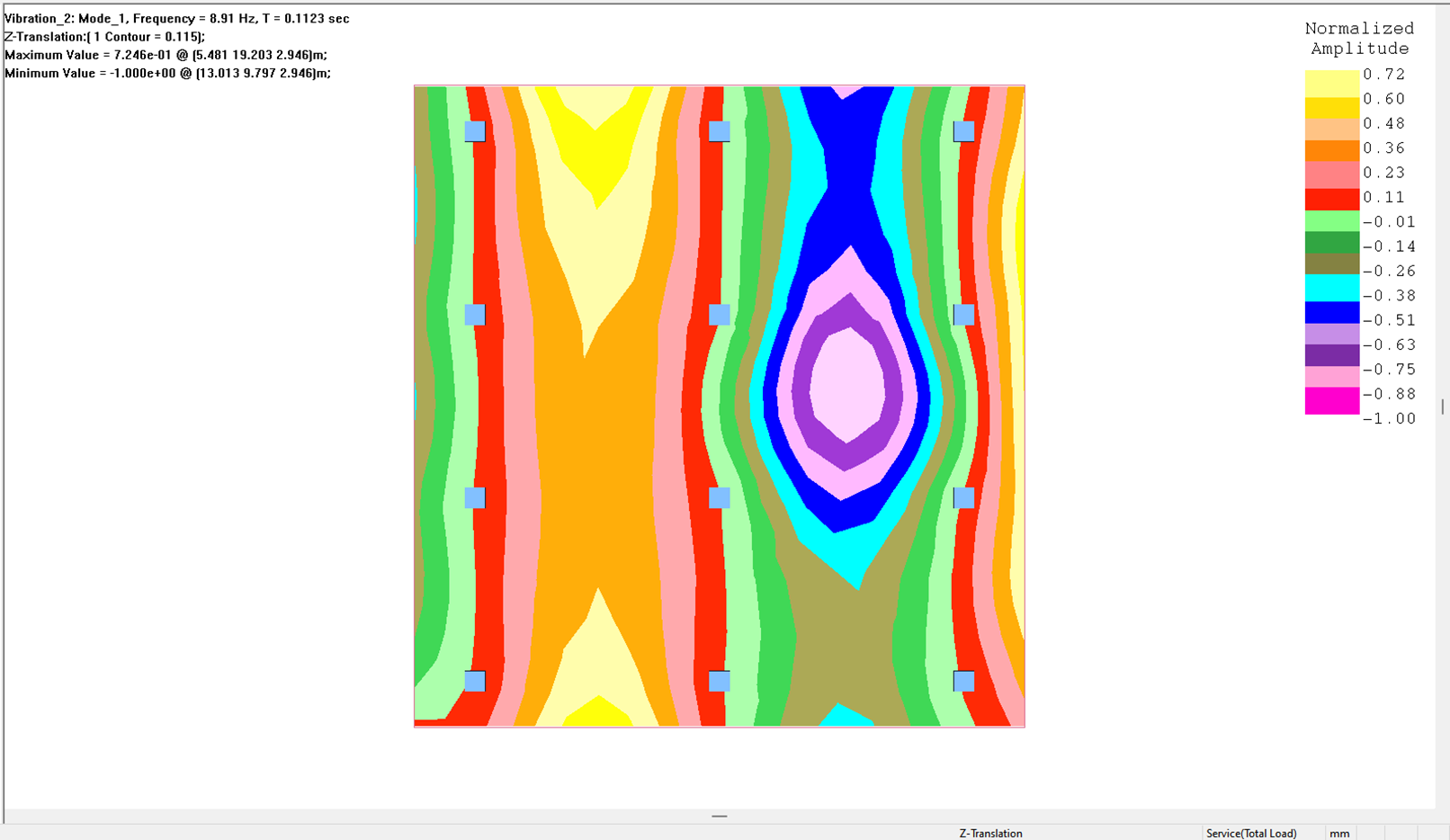This screenshot has height=840, width=1450.
Task: Click the Z-Translation status bar label
Action: coord(990,834)
